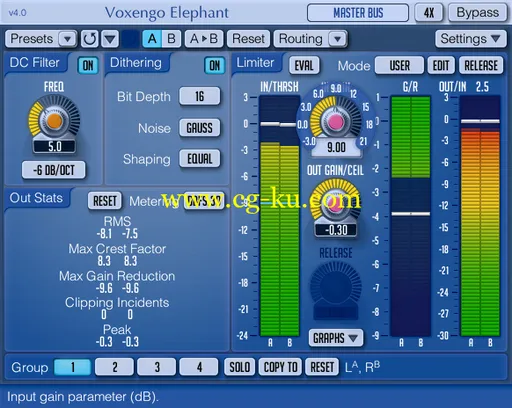512x408 pixels.
Task: Toggle the Bypass button
Action: click(478, 13)
